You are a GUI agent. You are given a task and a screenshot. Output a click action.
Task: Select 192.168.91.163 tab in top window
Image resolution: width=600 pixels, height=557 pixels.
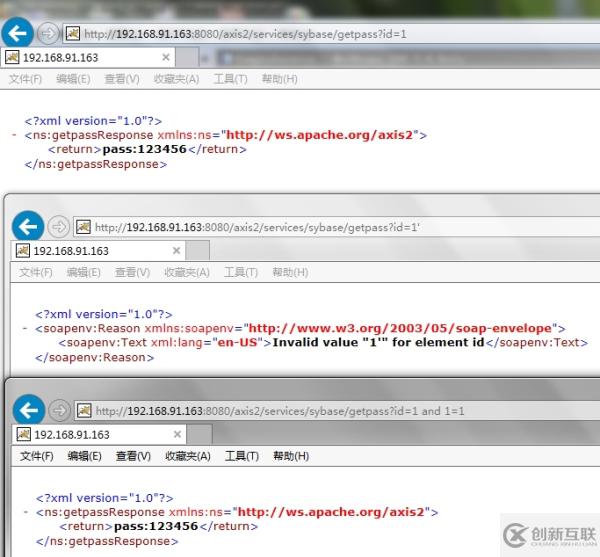[x=87, y=58]
